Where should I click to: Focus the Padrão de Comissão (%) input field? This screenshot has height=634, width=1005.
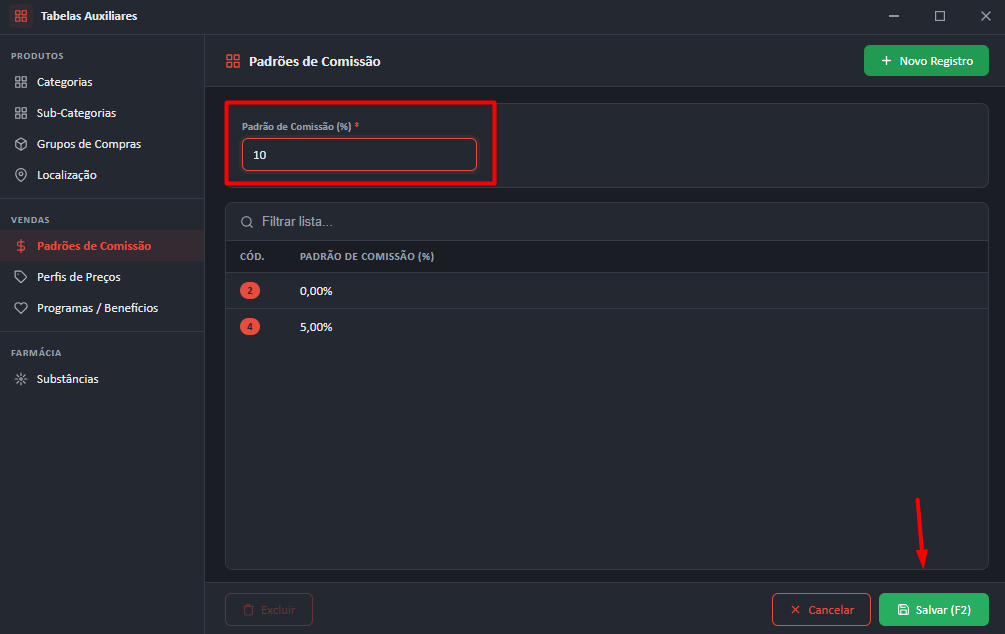(x=359, y=154)
